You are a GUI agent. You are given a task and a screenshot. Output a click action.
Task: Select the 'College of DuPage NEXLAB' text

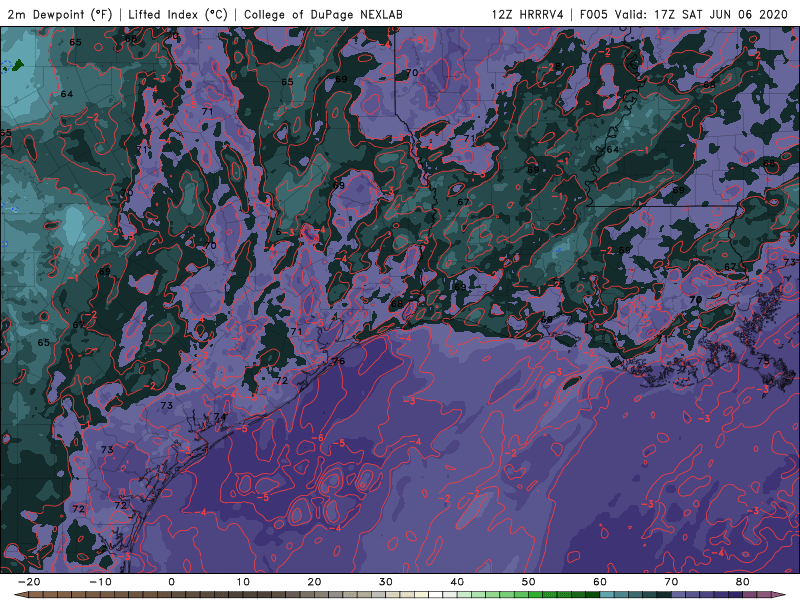click(323, 14)
